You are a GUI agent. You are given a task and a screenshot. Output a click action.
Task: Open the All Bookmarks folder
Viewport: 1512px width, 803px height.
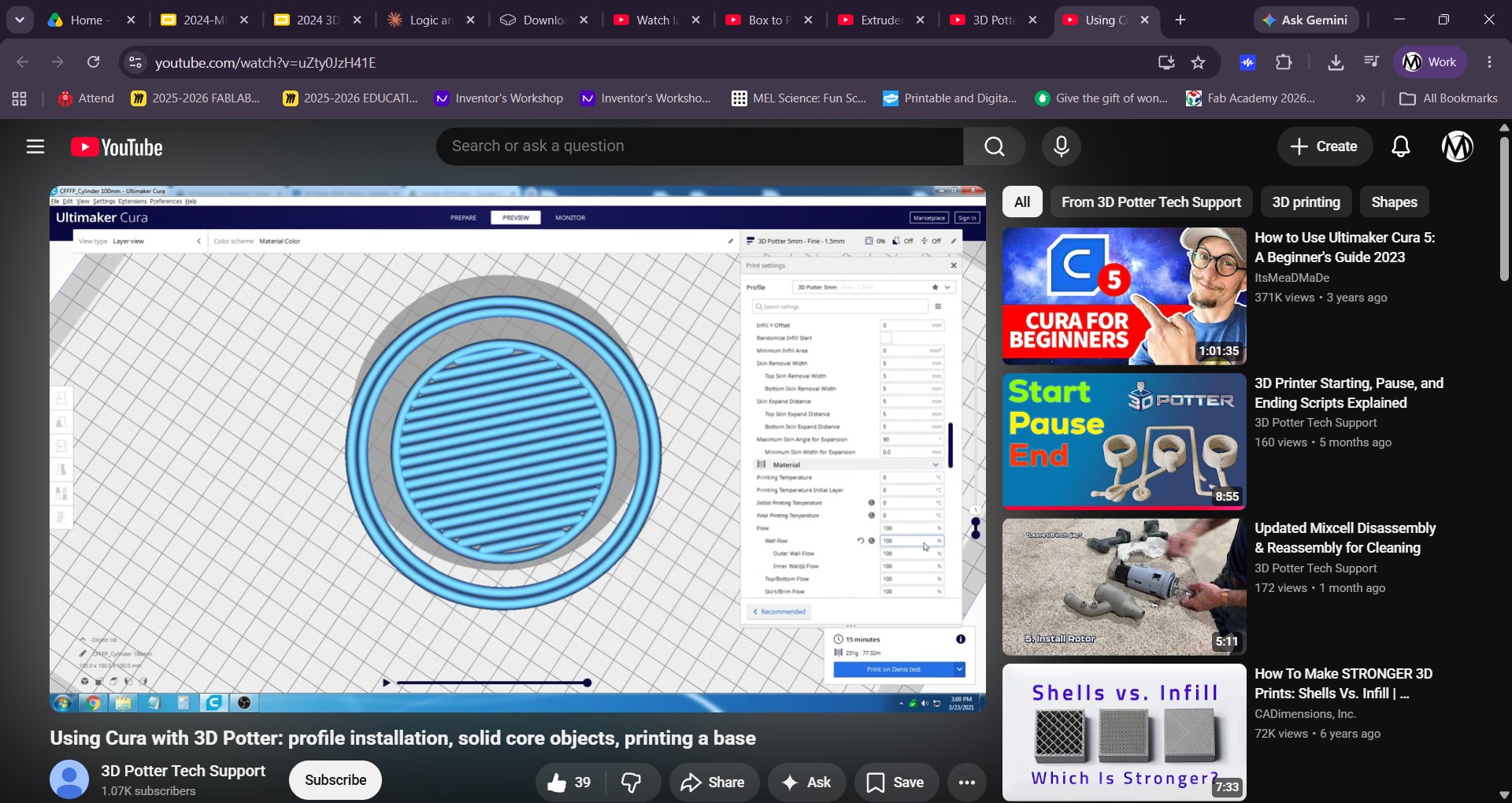pos(1448,98)
